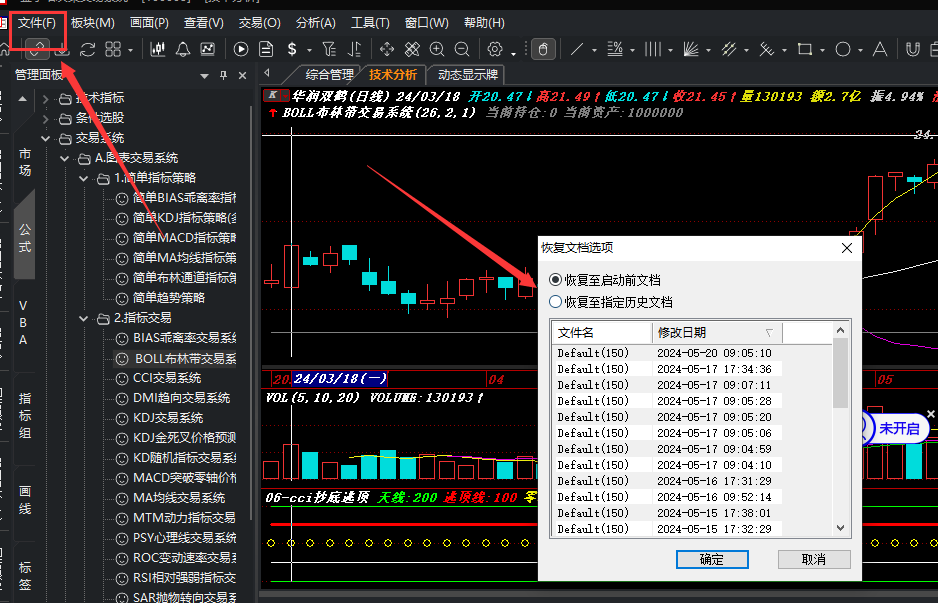Switch to the 技术分析 tab
The image size is (938, 603).
click(393, 75)
